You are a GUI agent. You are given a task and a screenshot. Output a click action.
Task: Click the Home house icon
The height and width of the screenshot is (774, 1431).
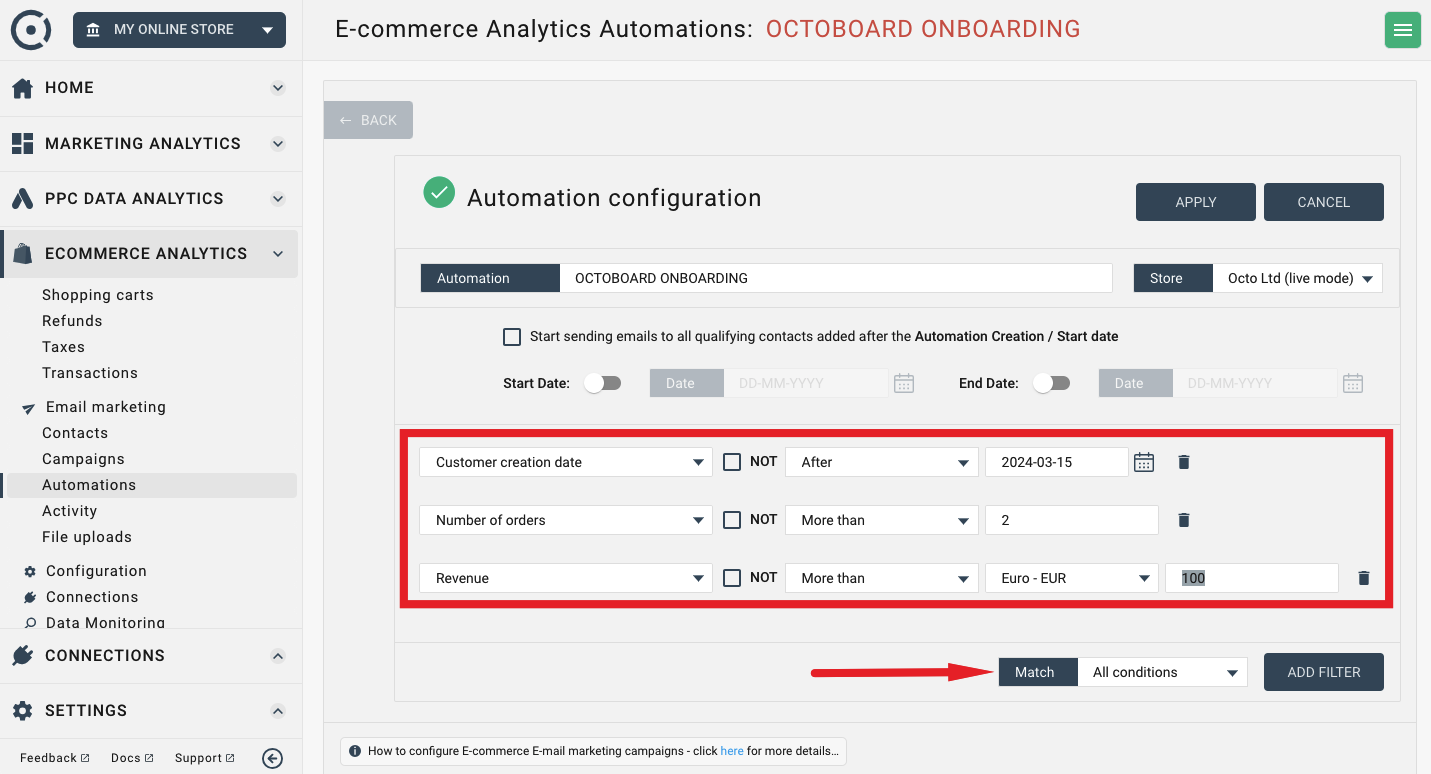(23, 88)
